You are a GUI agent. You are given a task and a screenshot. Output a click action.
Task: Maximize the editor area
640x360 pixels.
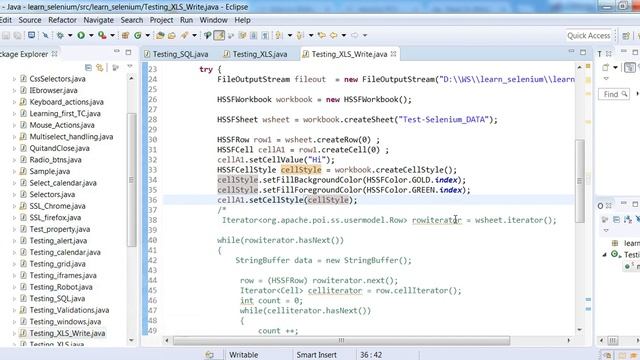pos(583,52)
